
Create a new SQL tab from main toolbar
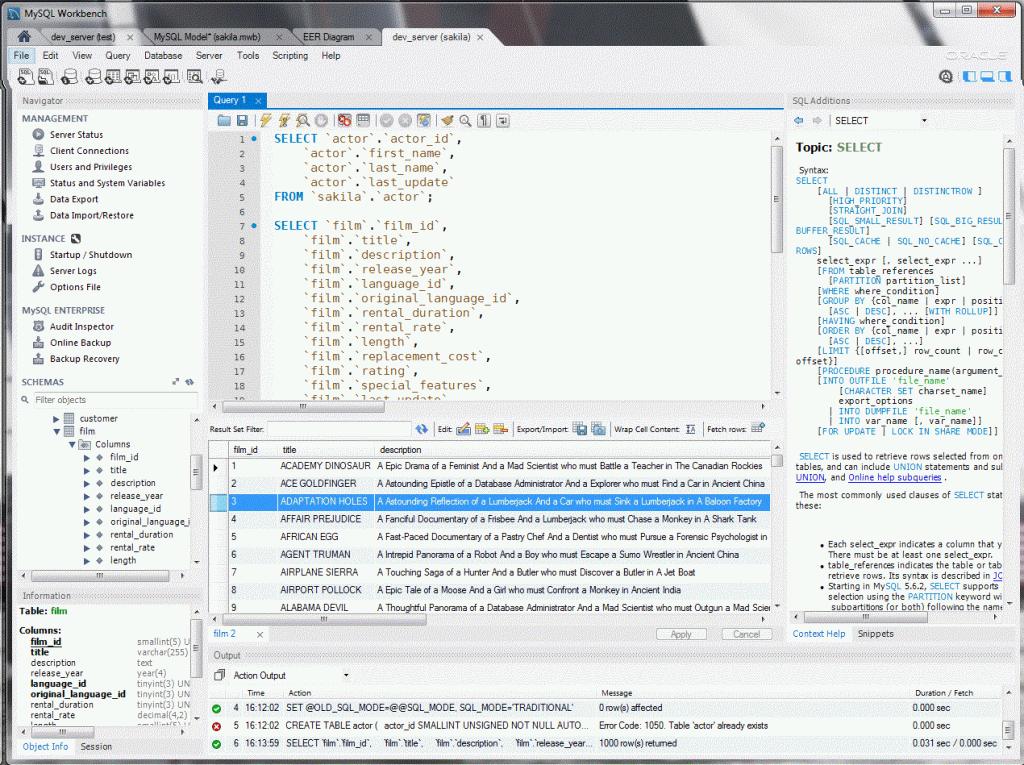25,76
